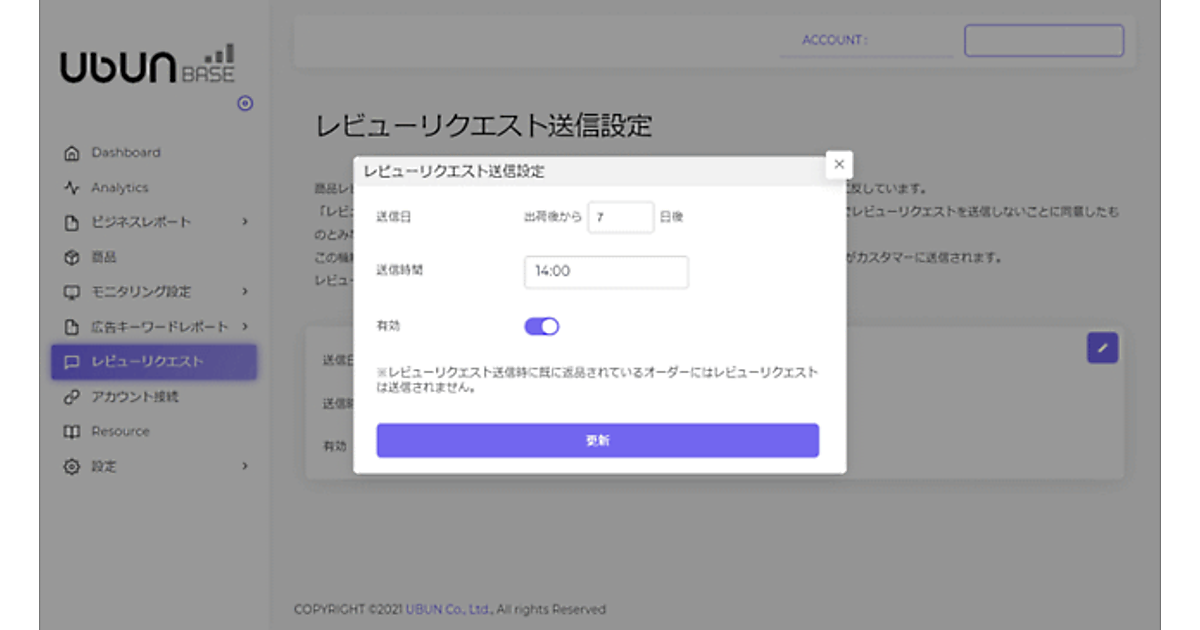1200x630 pixels.
Task: Click the 送信日 days input field
Action: 620,216
